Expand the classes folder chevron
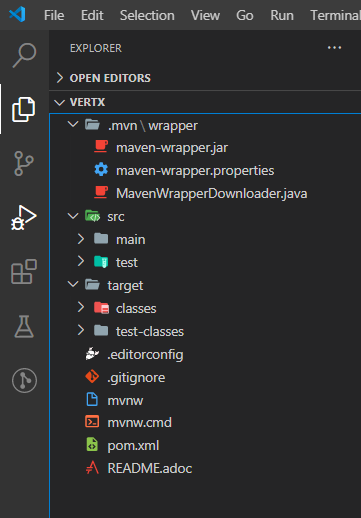This screenshot has width=361, height=518. point(81,307)
